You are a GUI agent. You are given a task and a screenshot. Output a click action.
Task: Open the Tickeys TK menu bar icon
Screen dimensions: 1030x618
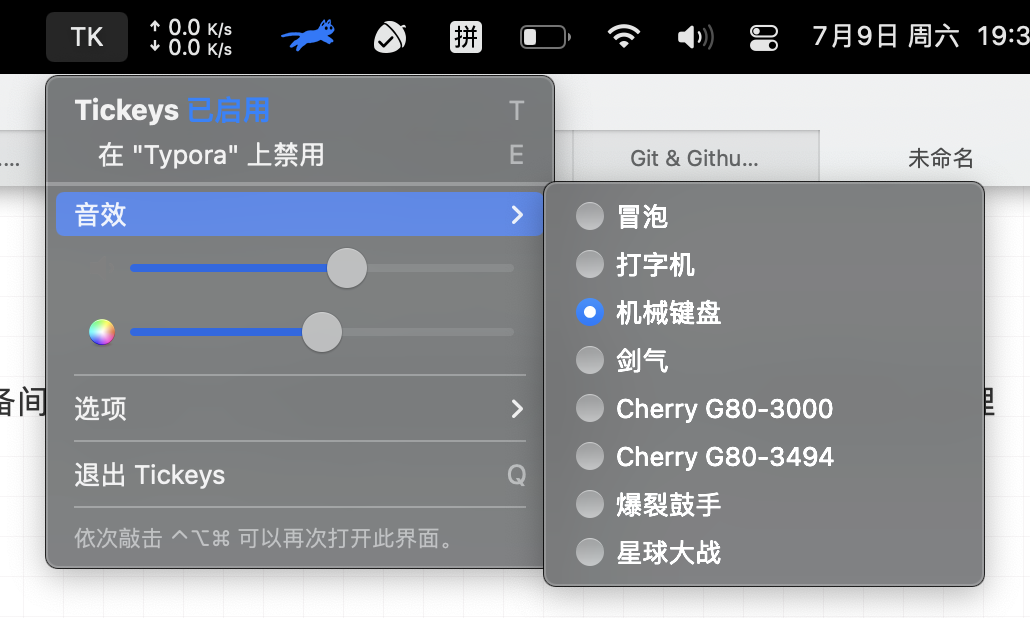[87, 37]
